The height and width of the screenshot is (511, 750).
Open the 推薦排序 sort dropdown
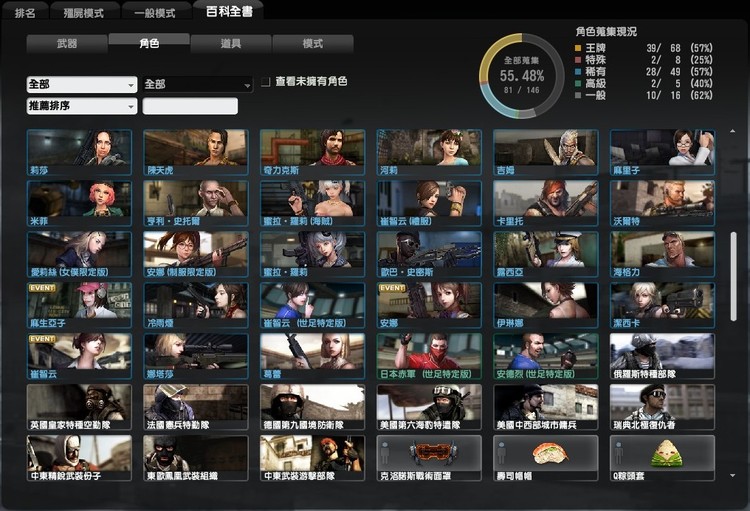(x=82, y=106)
